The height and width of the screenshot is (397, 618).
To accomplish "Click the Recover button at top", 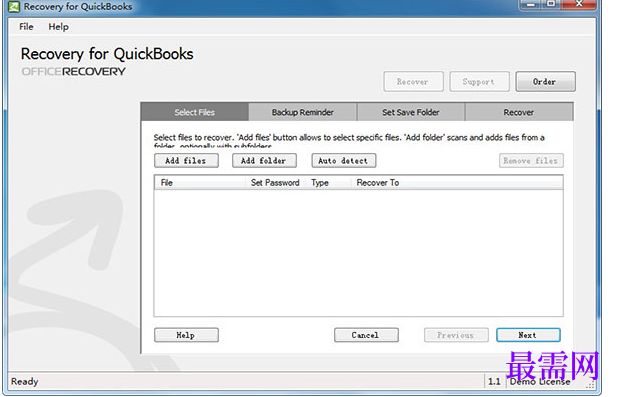I will pyautogui.click(x=413, y=82).
